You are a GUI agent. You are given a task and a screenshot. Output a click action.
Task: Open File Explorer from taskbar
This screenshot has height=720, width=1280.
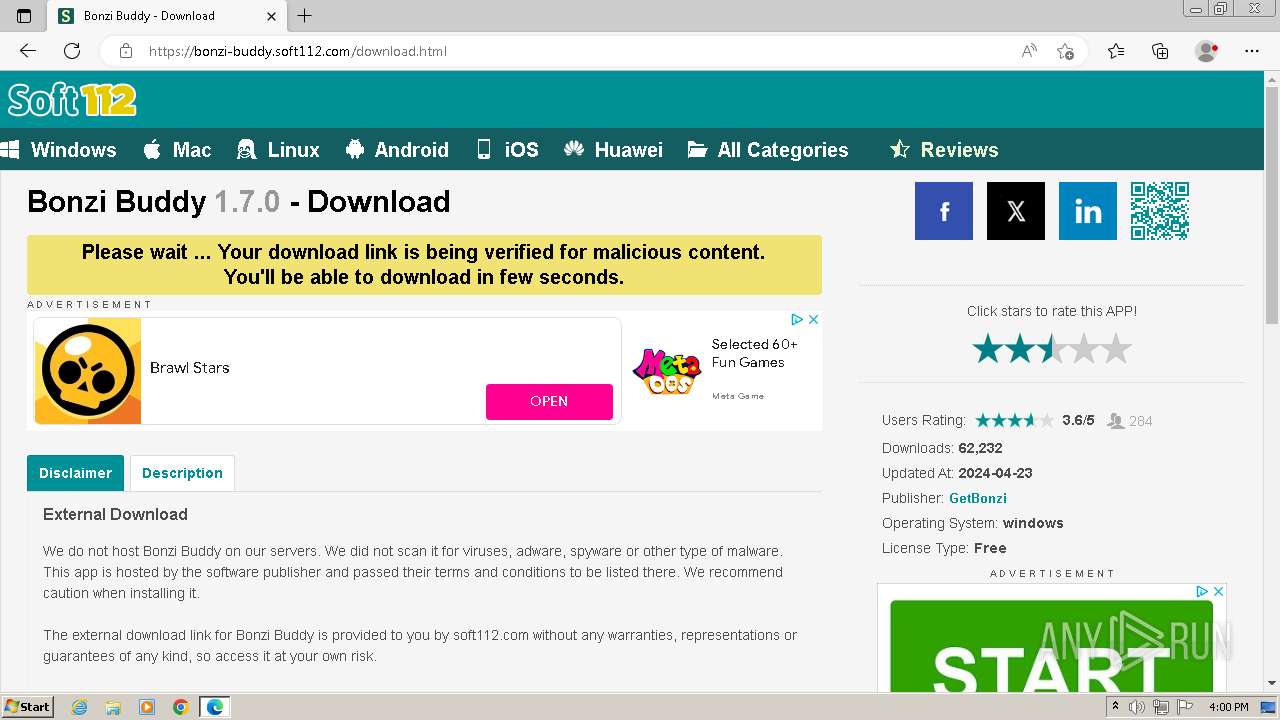113,707
